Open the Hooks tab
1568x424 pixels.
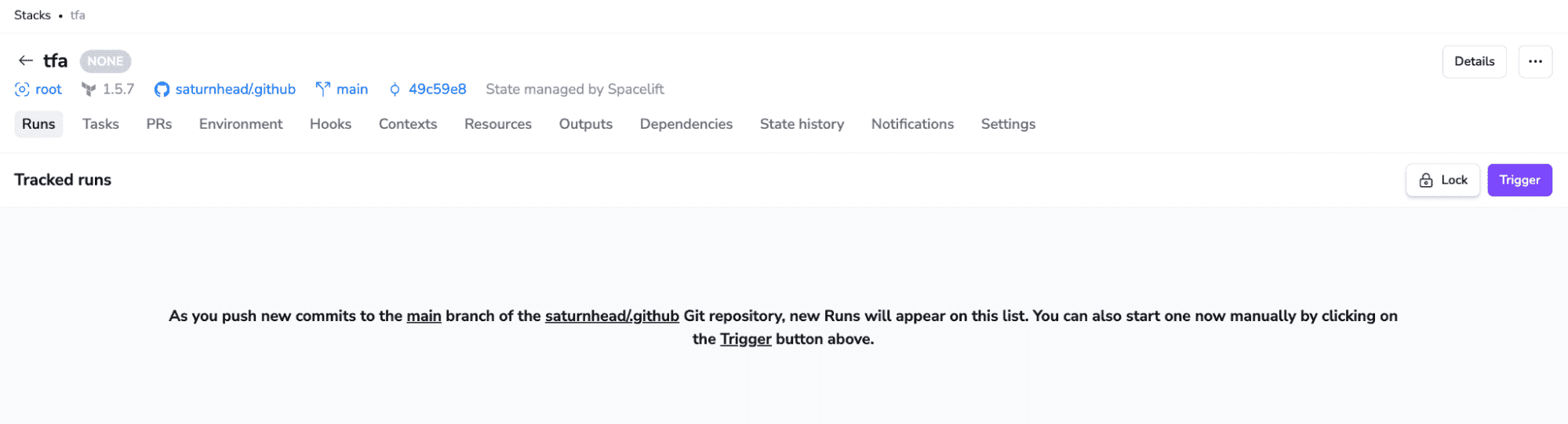pyautogui.click(x=330, y=124)
